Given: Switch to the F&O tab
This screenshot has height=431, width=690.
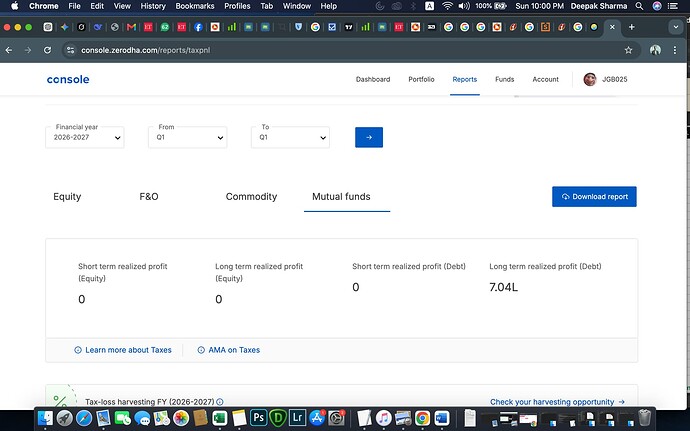Looking at the screenshot, I should click(149, 197).
